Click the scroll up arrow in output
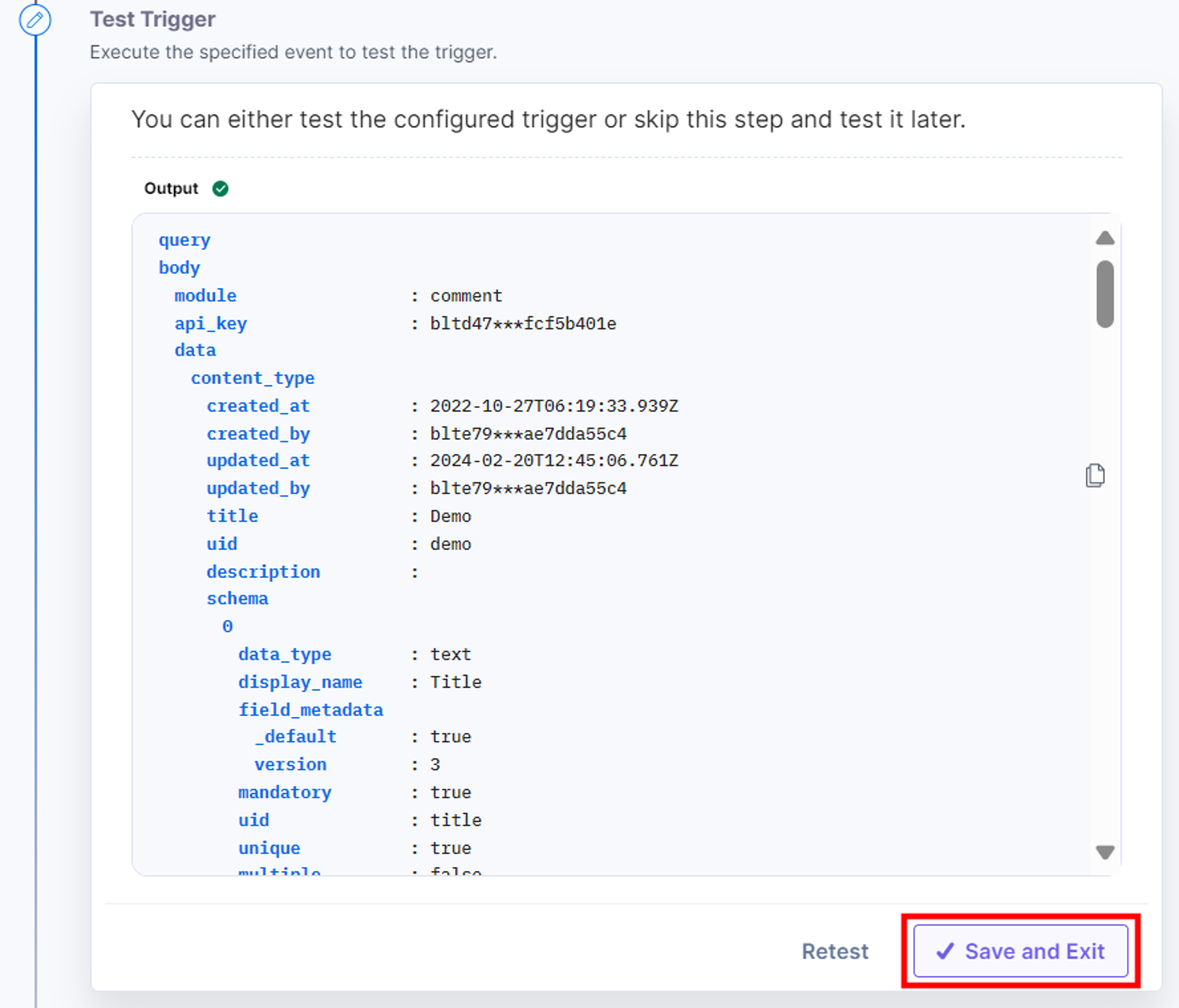 tap(1104, 238)
